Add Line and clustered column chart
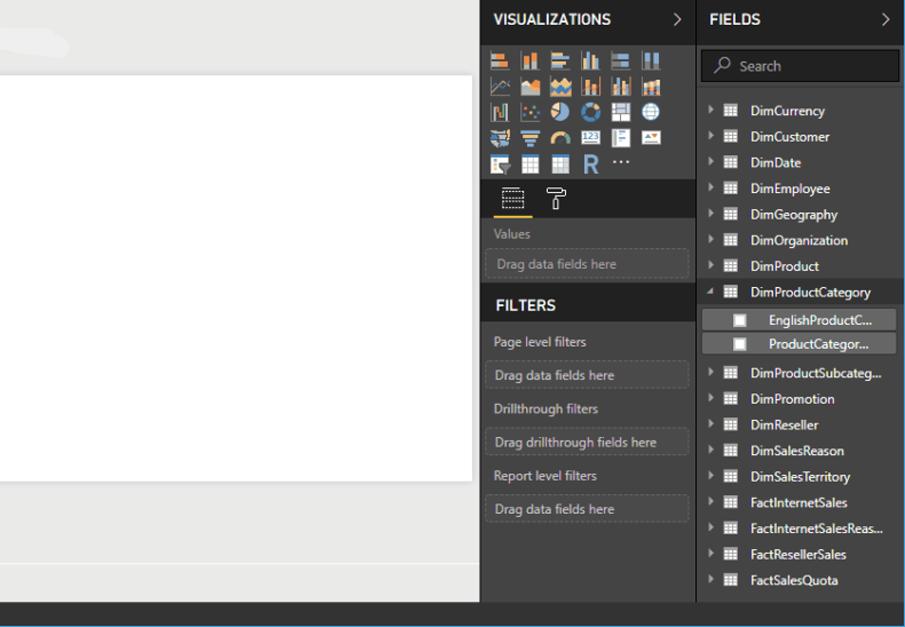Image resolution: width=905 pixels, height=627 pixels. tap(620, 87)
